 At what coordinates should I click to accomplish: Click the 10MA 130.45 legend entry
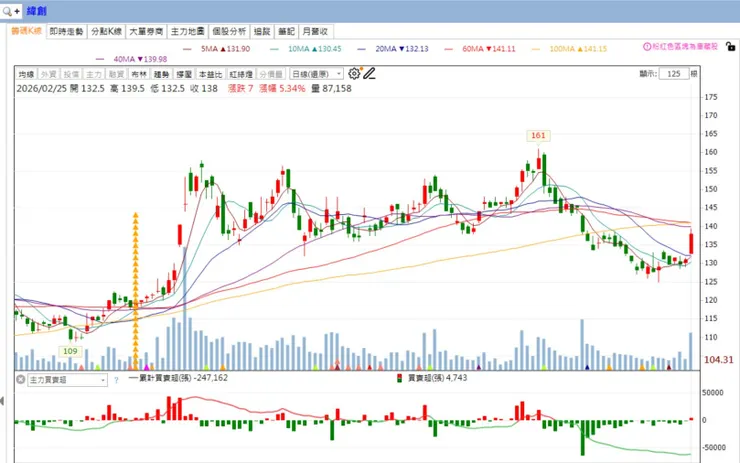click(x=306, y=49)
